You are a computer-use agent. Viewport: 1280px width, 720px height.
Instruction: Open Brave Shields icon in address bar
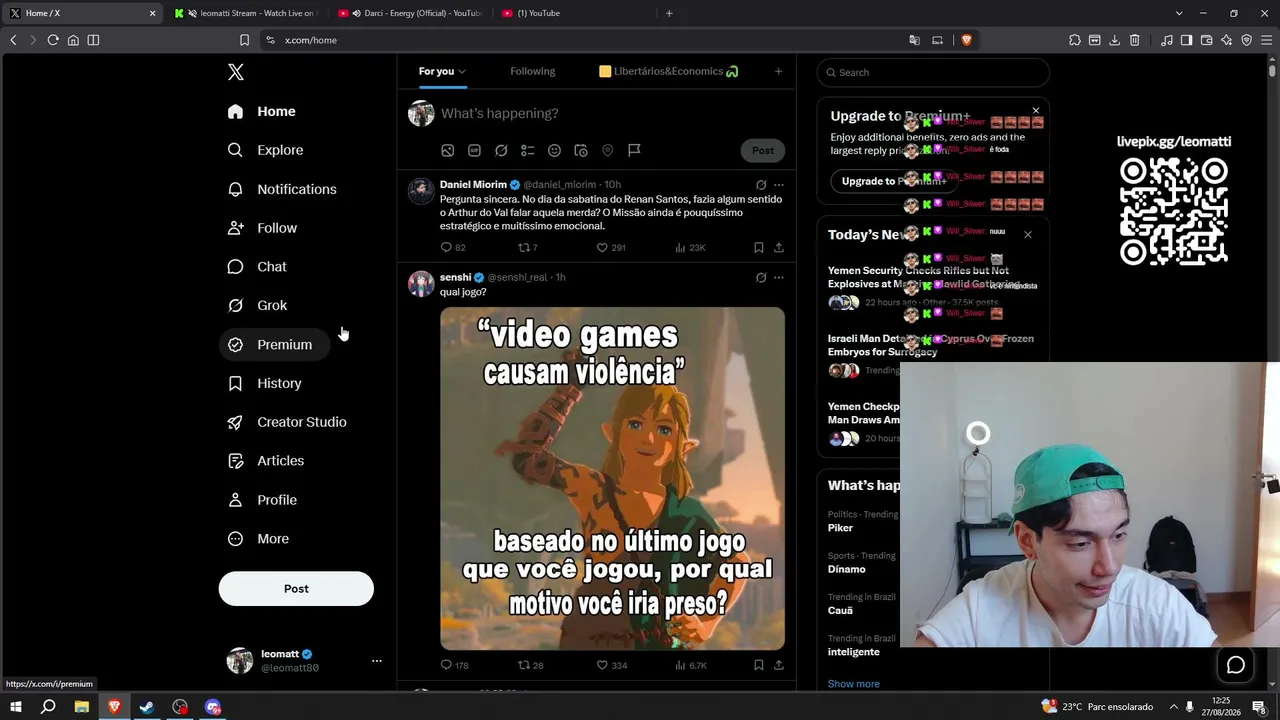coord(966,40)
